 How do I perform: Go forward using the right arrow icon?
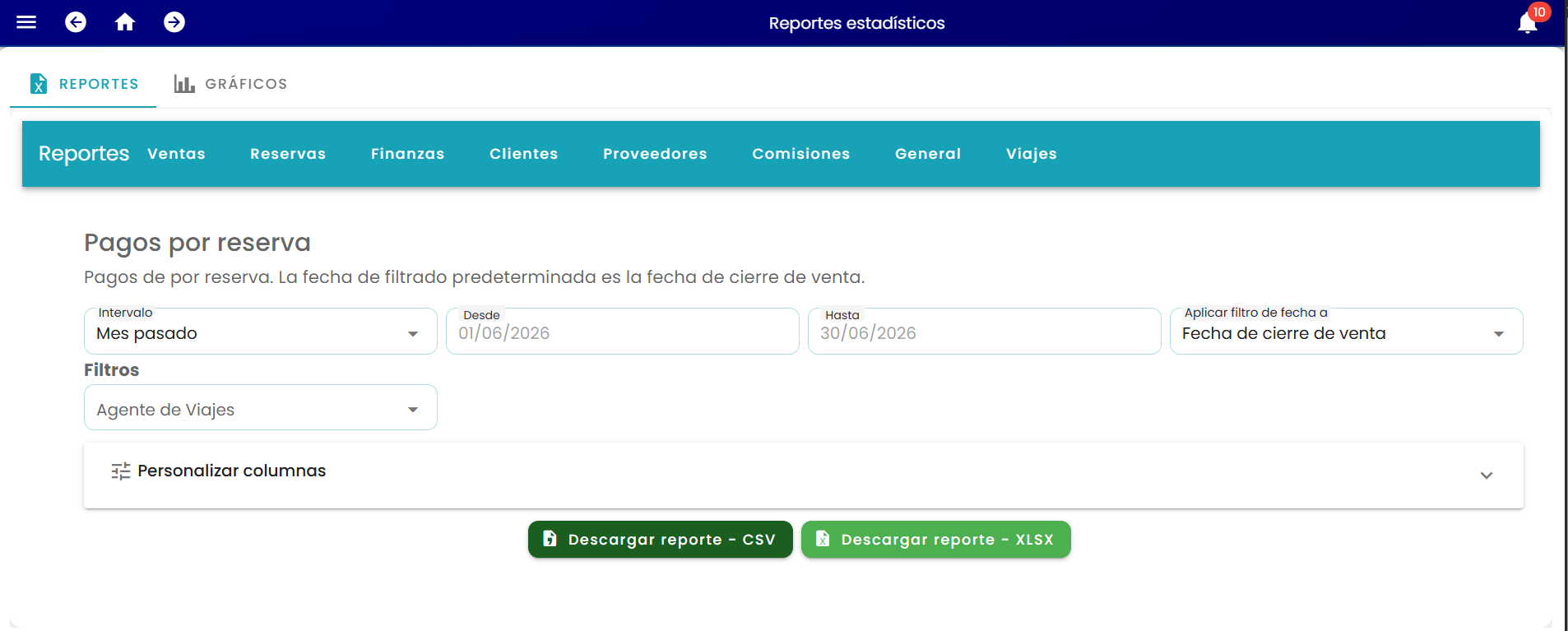point(174,22)
